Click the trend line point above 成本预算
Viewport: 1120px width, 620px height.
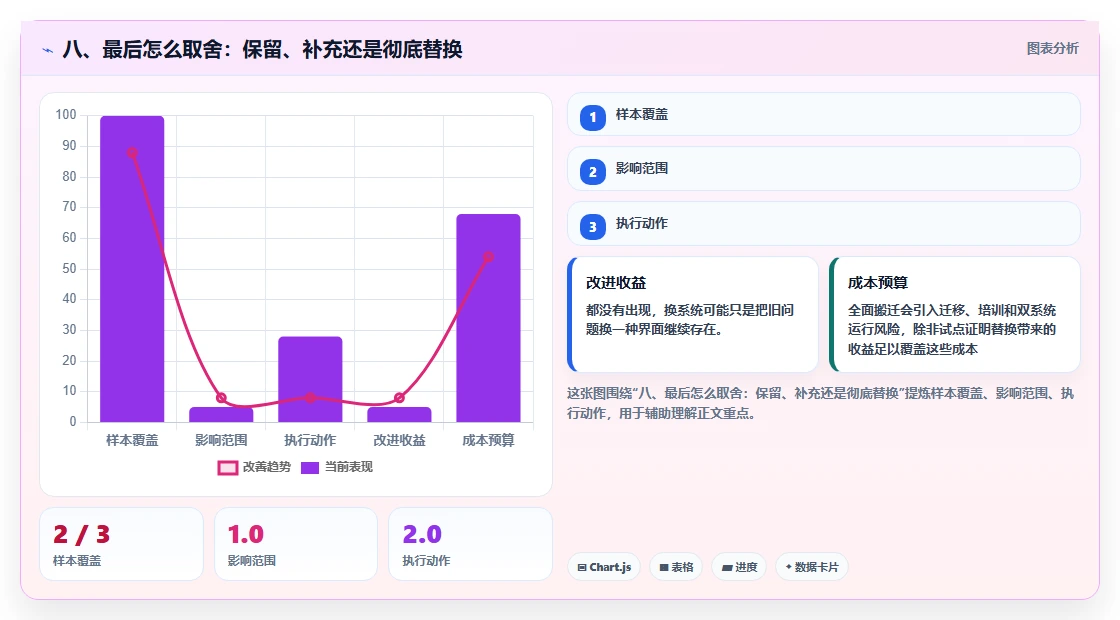489,257
